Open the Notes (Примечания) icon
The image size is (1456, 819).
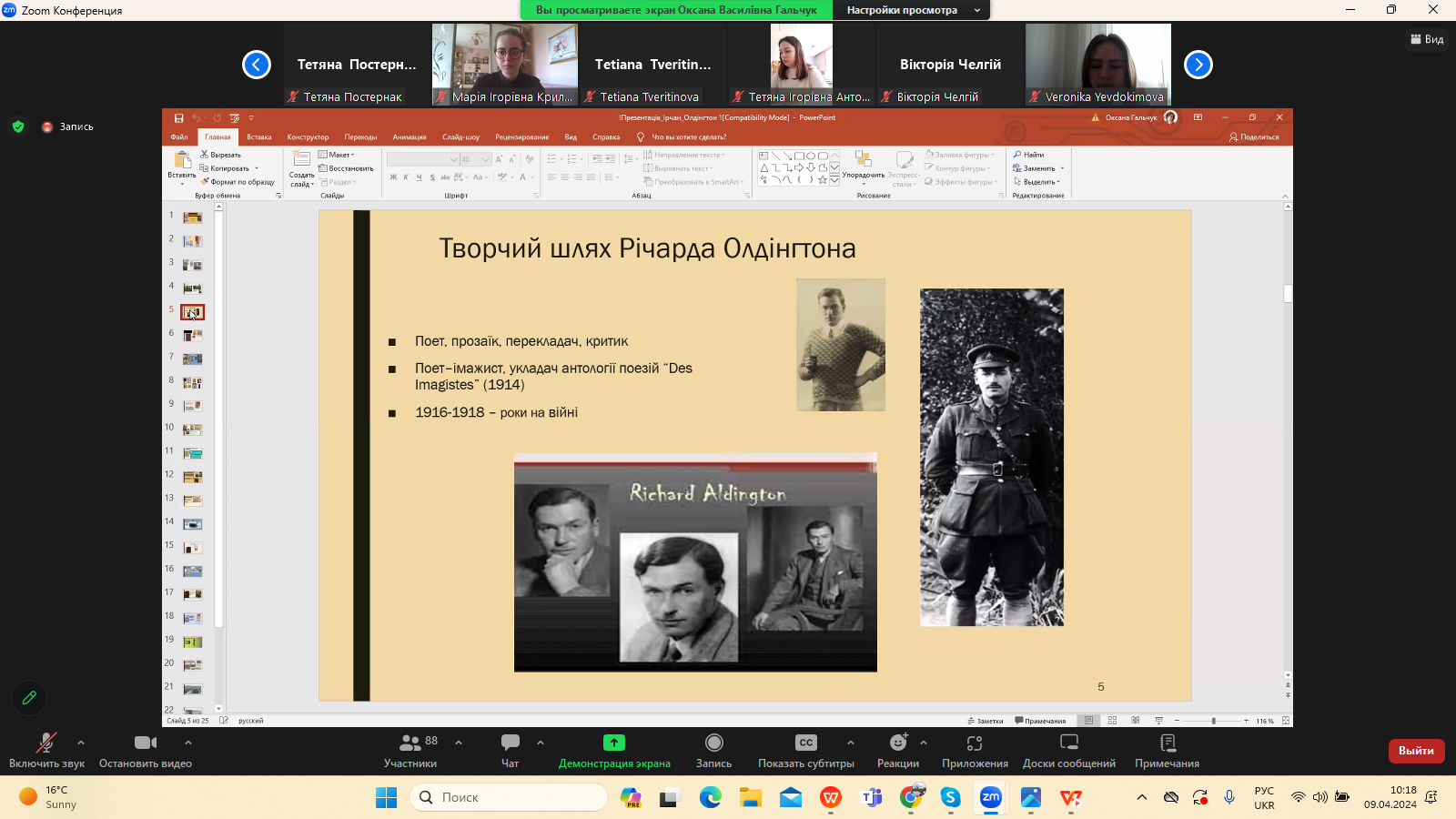(x=1167, y=743)
